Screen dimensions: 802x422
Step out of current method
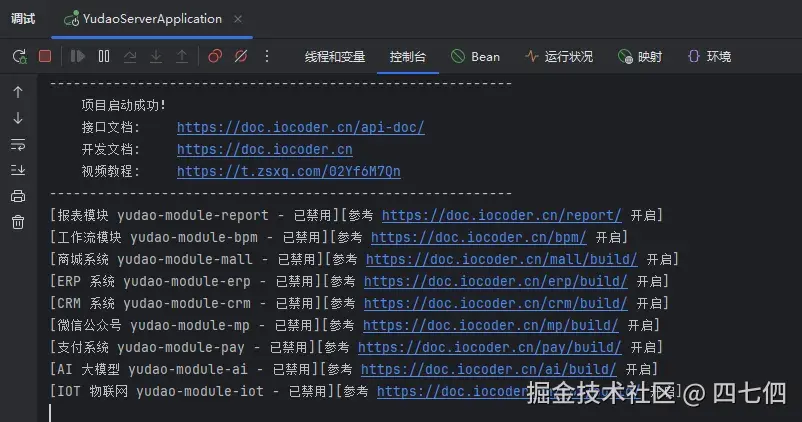182,56
